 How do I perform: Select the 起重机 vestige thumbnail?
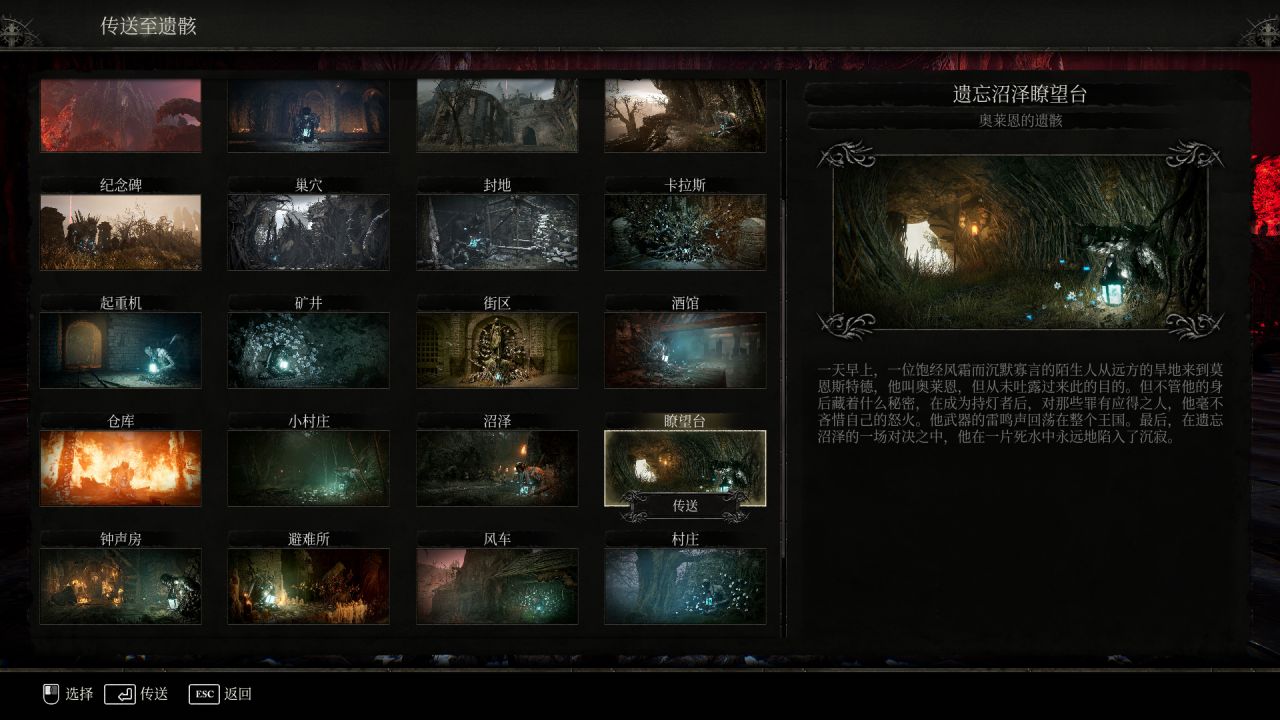(x=121, y=350)
